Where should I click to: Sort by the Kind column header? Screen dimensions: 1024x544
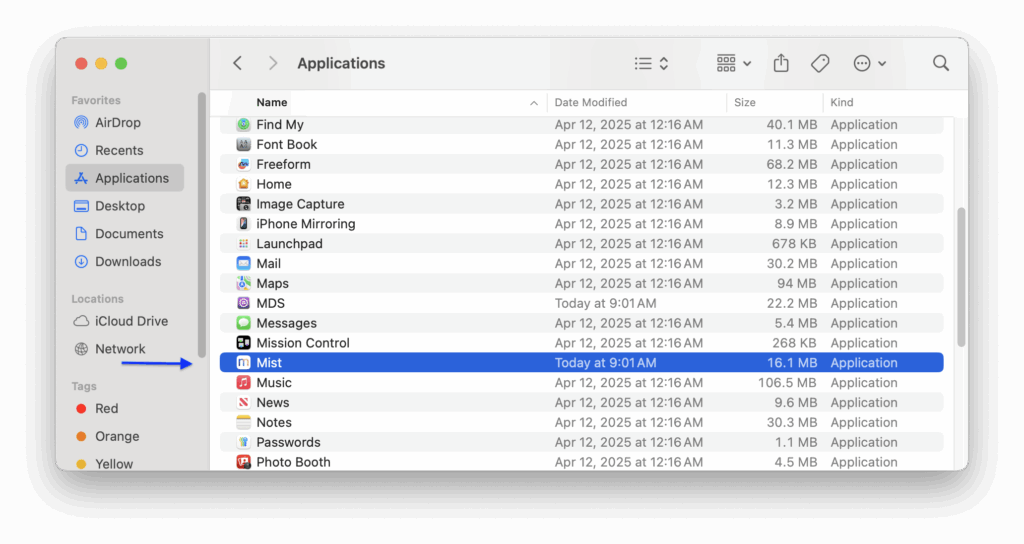pyautogui.click(x=842, y=103)
